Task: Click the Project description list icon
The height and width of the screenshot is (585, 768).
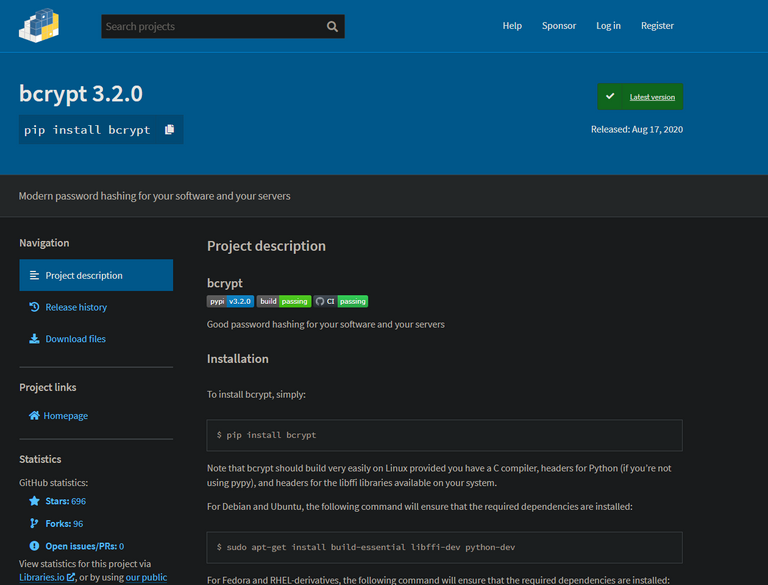Action: tap(34, 275)
